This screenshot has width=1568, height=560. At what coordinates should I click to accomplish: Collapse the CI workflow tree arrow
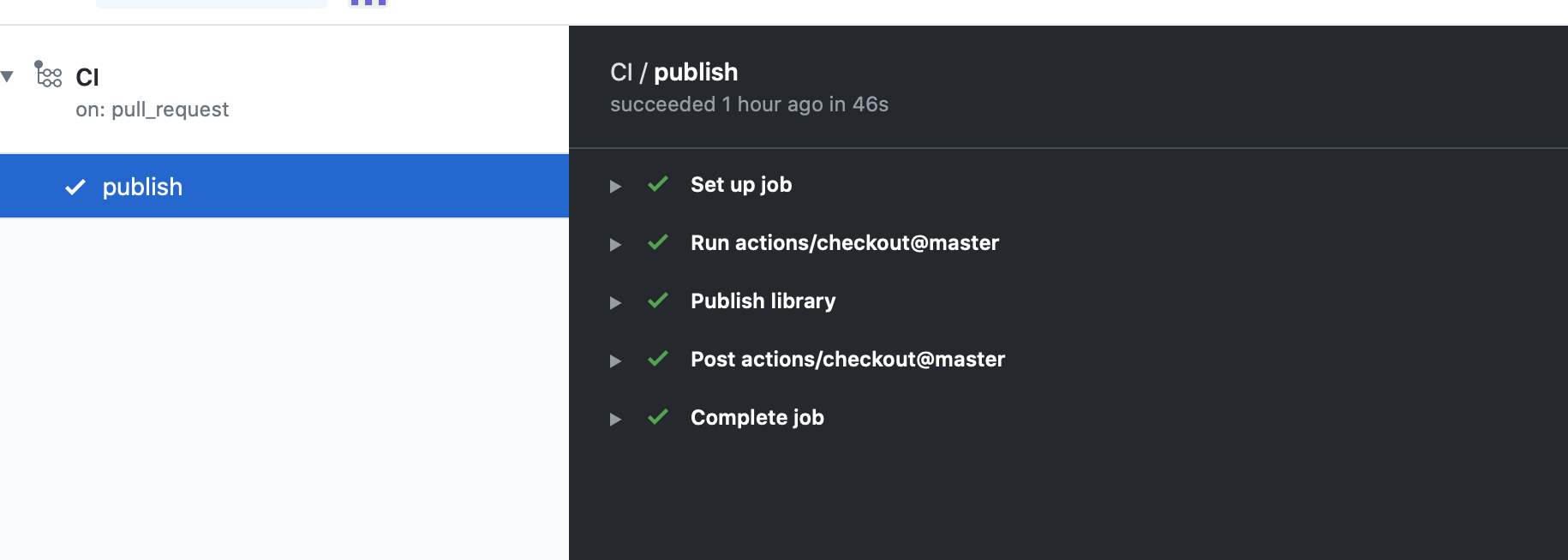[8, 77]
